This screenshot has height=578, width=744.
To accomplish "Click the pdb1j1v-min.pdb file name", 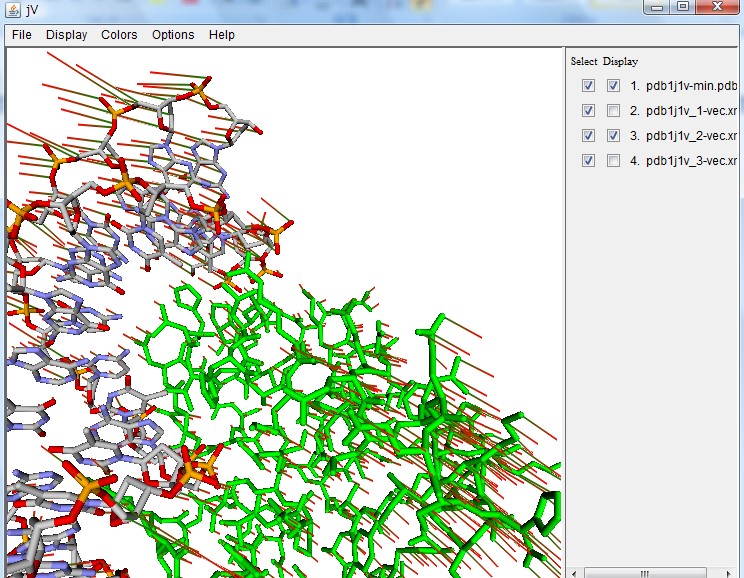I will [x=691, y=86].
